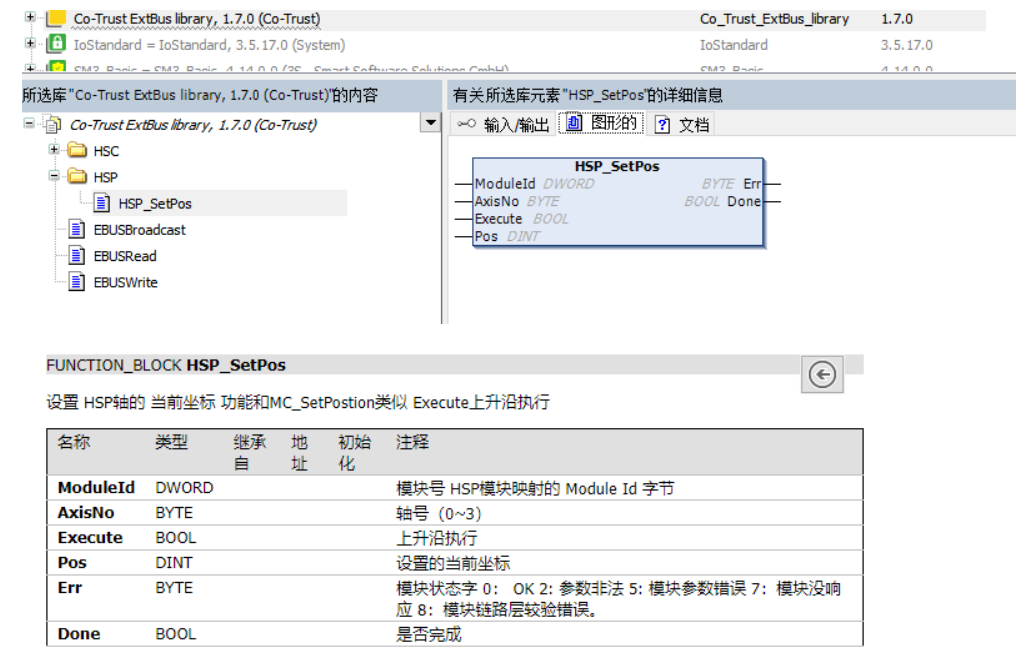Switch to the 图形的 tab

[601, 123]
